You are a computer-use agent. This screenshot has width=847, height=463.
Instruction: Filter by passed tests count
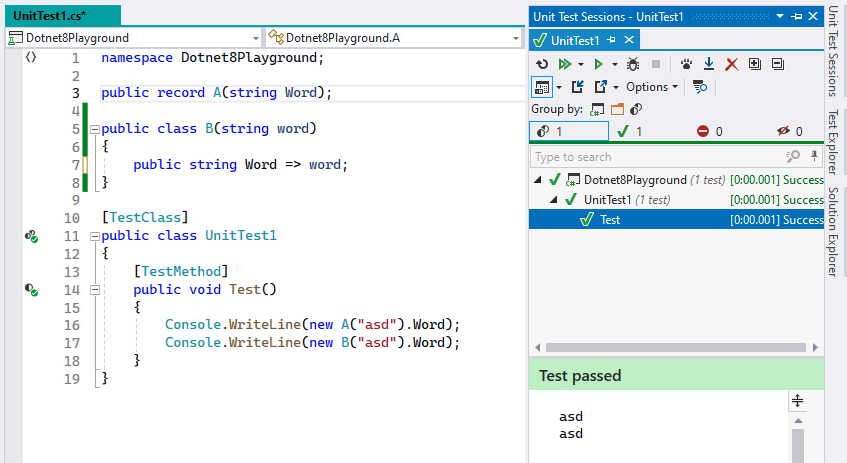click(630, 131)
